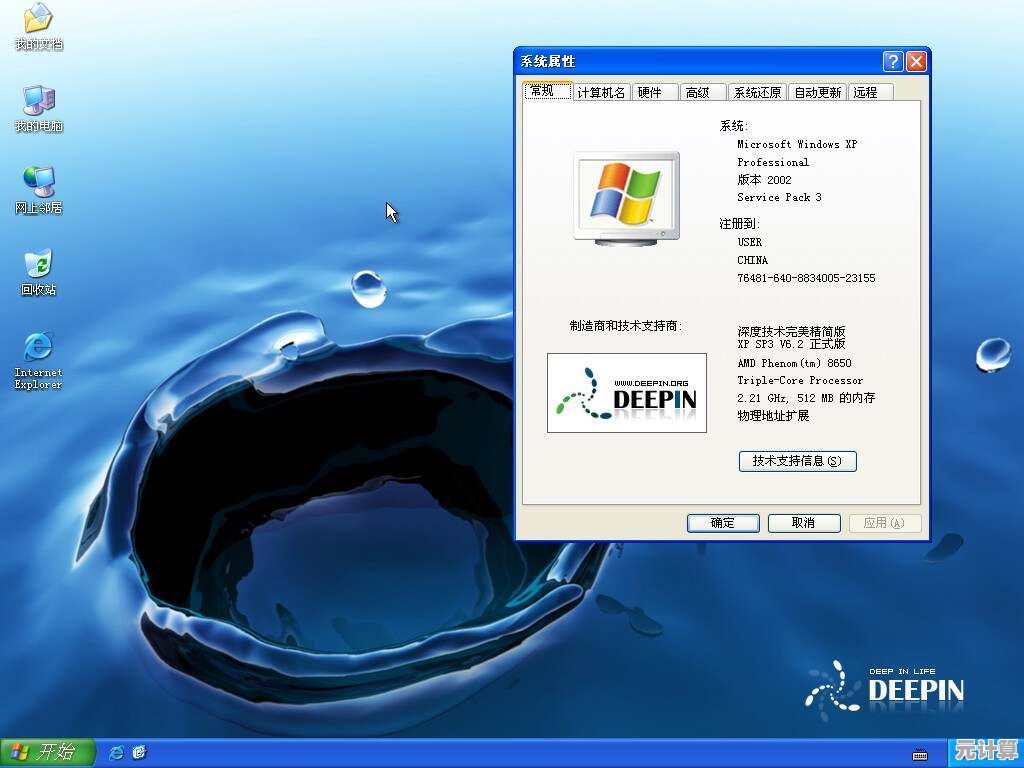This screenshot has height=768, width=1024.
Task: Click the 技术支持信息(S) button
Action: pos(797,461)
